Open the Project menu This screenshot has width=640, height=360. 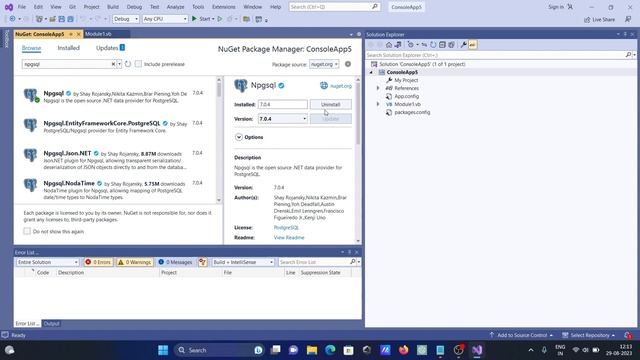pyautogui.click(x=91, y=7)
